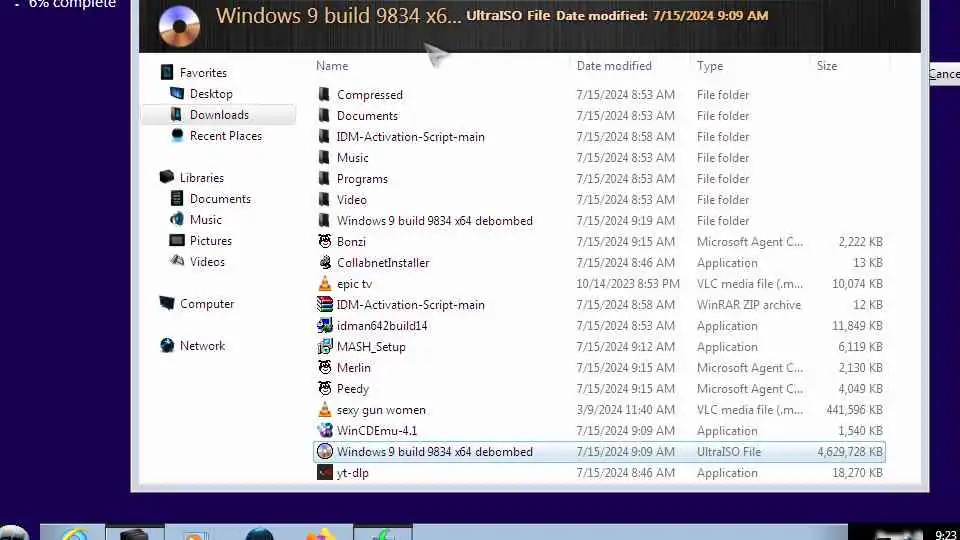This screenshot has height=540, width=960.
Task: Select Network in the navigation pane
Action: (x=203, y=345)
